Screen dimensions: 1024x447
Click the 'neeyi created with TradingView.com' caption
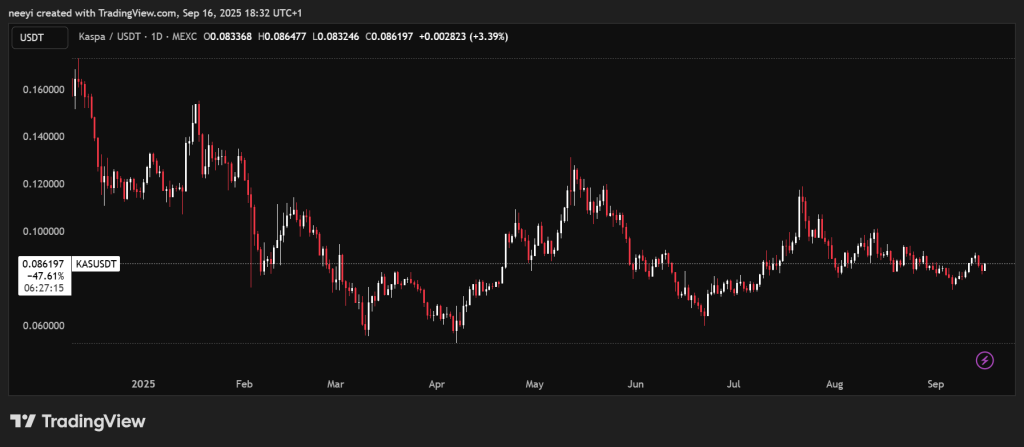pyautogui.click(x=94, y=13)
